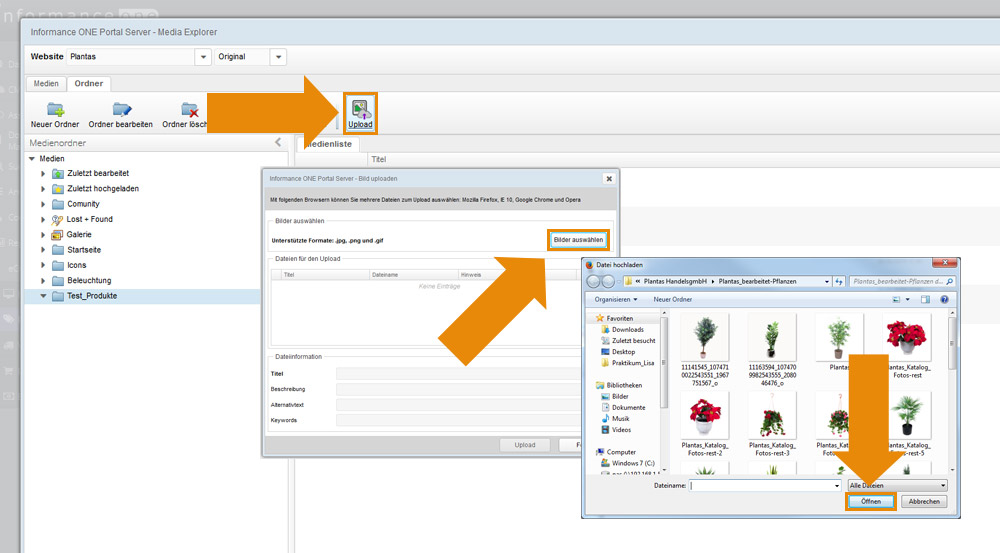The width and height of the screenshot is (1000, 553).
Task: Click the Ordner bearbeiten icon
Action: click(x=121, y=110)
